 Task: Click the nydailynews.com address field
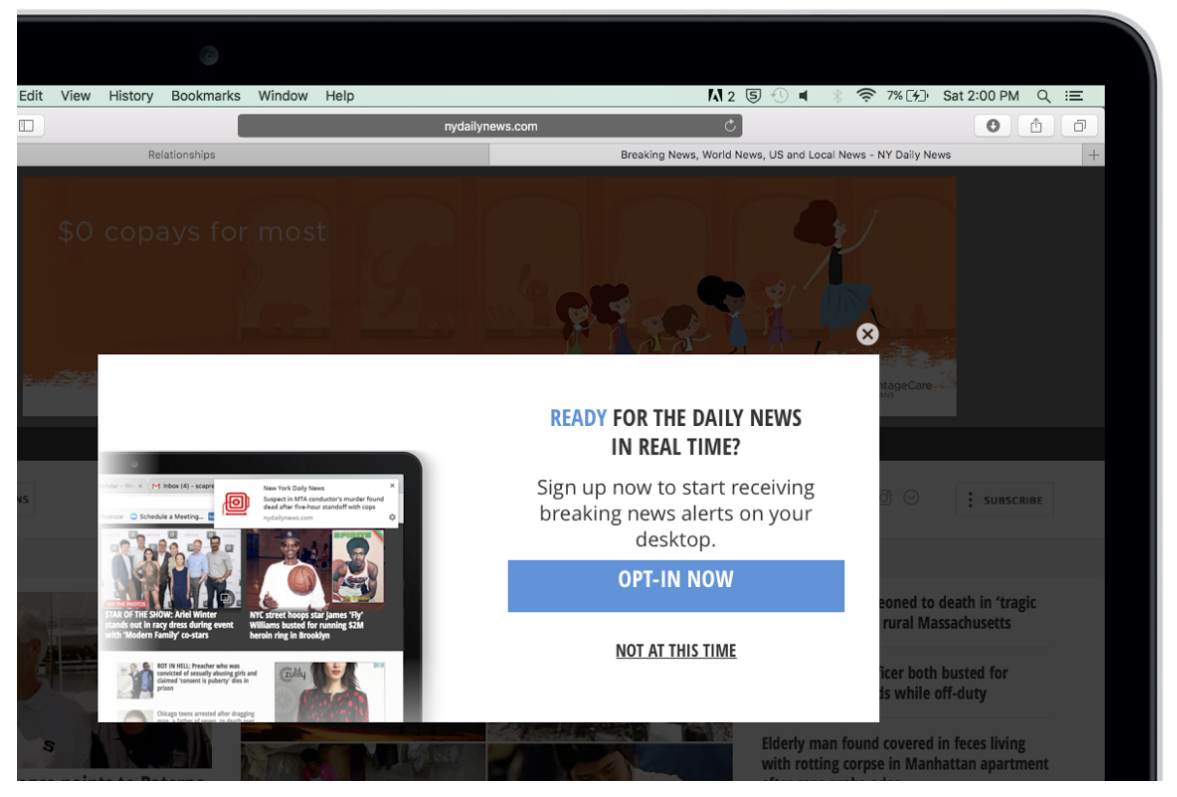490,126
